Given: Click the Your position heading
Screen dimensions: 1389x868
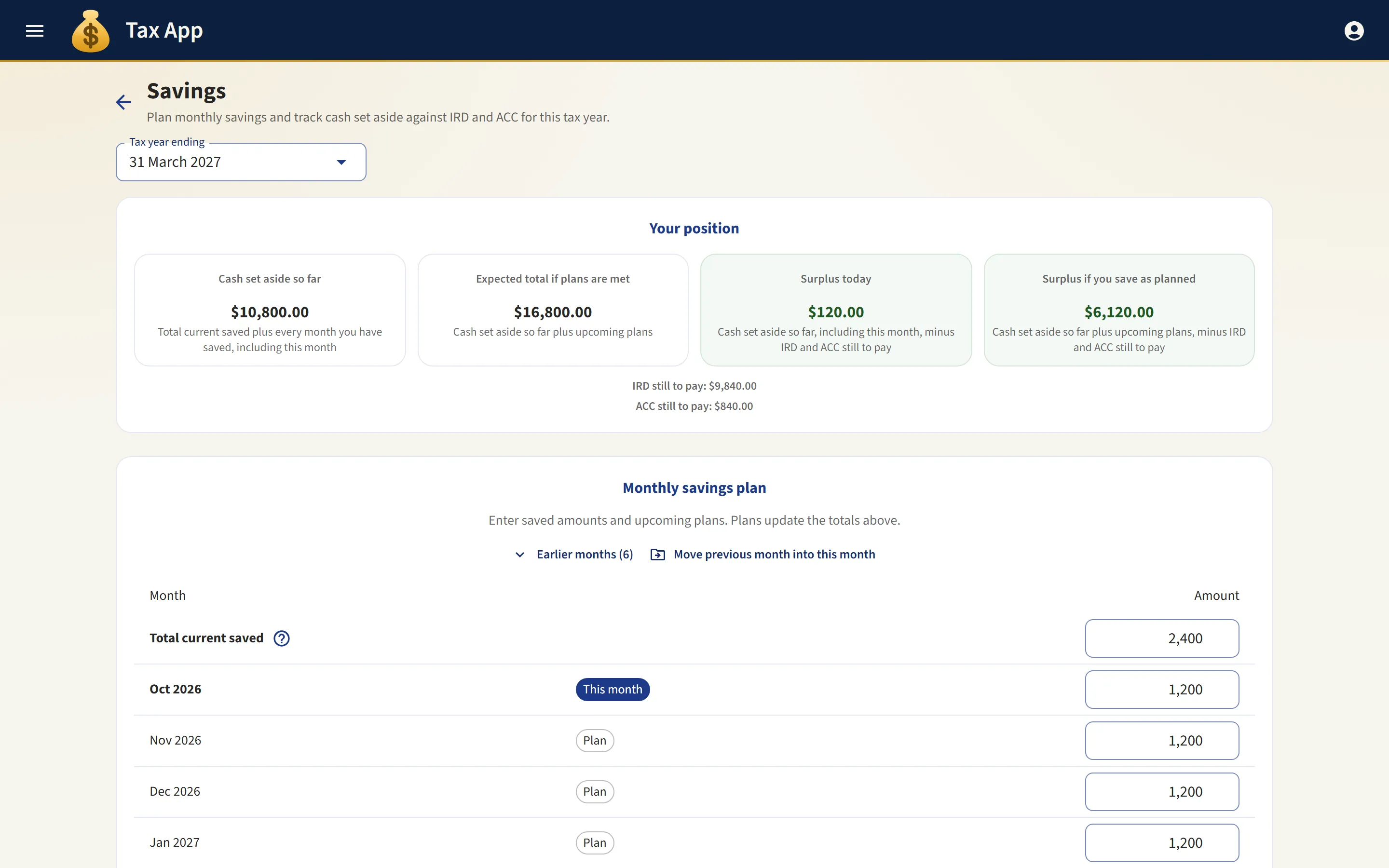Looking at the screenshot, I should pyautogui.click(x=694, y=229).
